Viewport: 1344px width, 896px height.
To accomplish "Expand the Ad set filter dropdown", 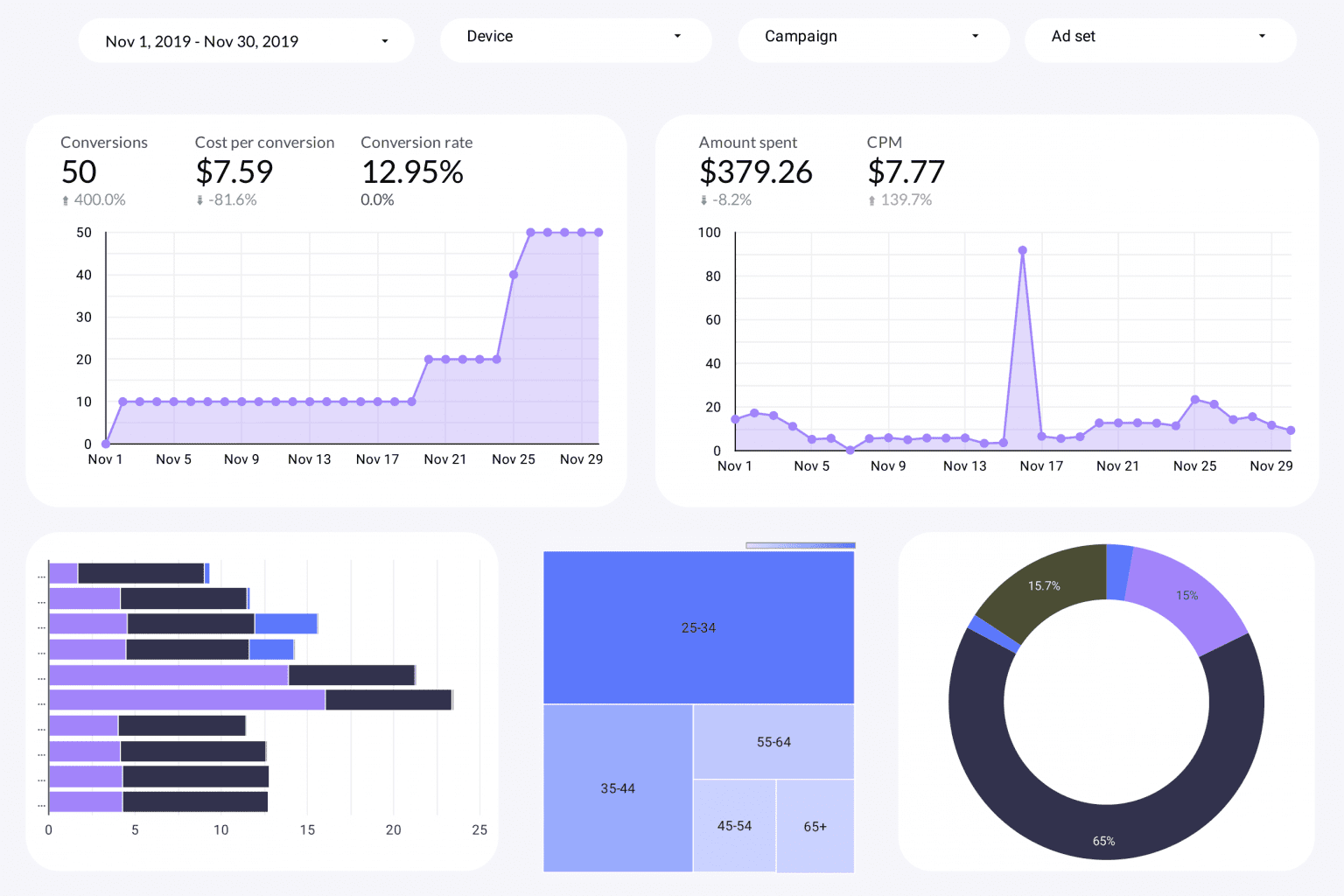I will click(1159, 37).
